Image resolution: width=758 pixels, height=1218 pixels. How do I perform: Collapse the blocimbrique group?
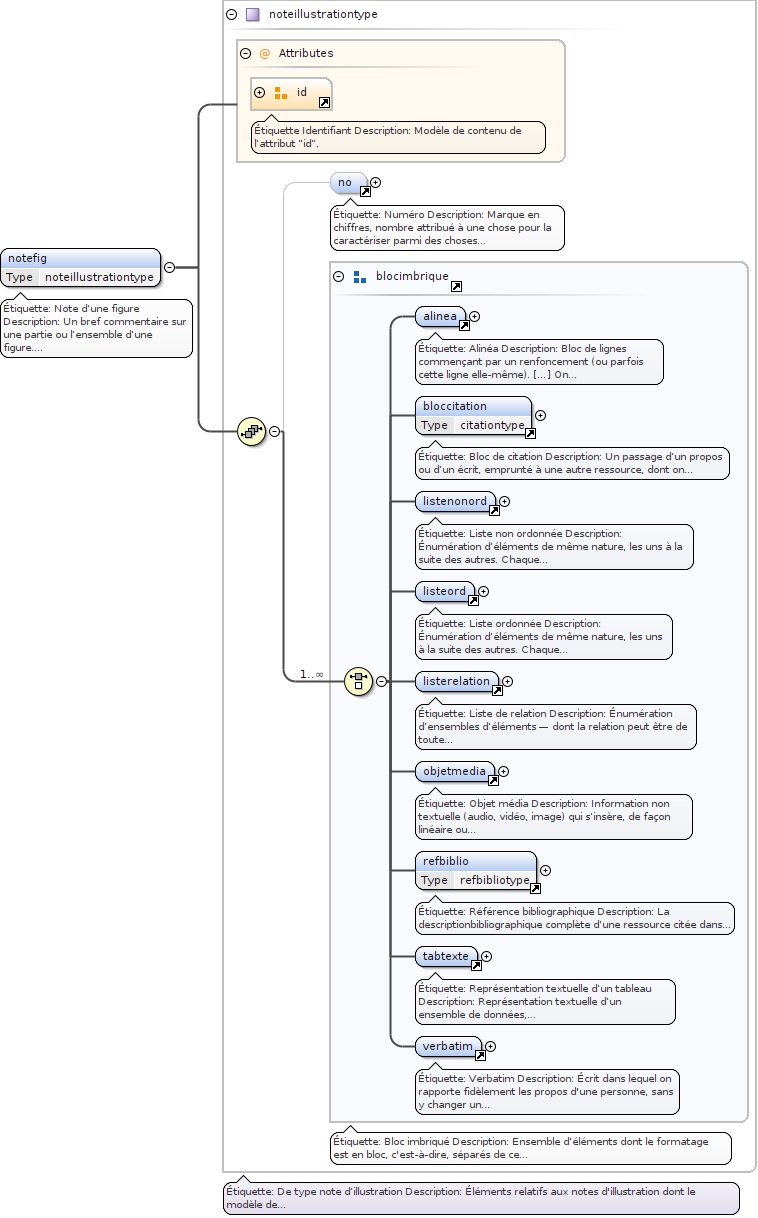click(x=338, y=277)
